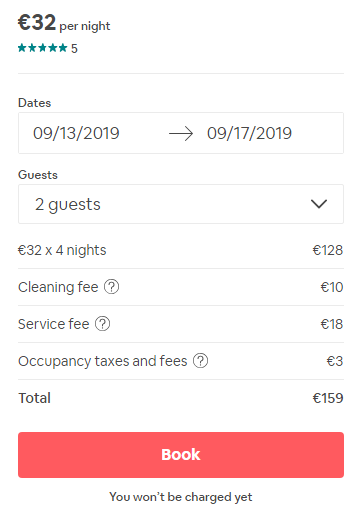Click the €32 x 4 nights line
This screenshot has width=361, height=526.
click(62, 250)
